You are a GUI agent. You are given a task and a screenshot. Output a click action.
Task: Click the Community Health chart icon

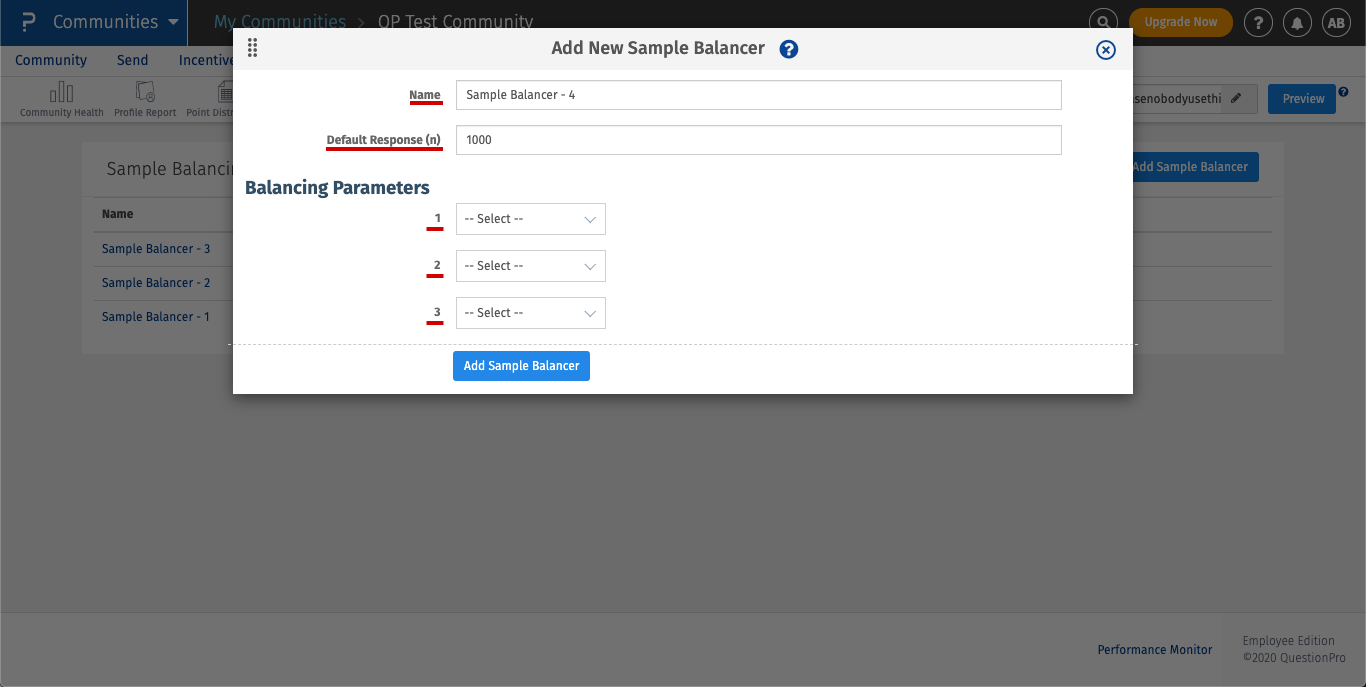click(x=61, y=93)
